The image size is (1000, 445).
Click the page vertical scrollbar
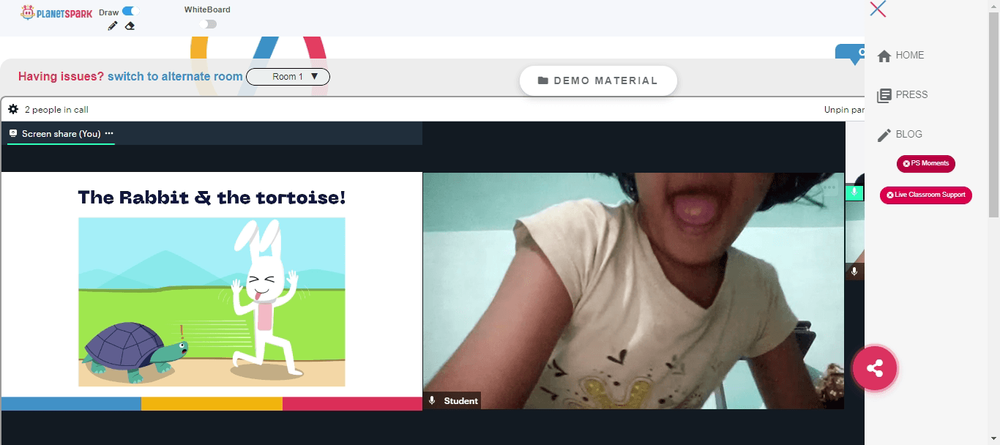994,115
